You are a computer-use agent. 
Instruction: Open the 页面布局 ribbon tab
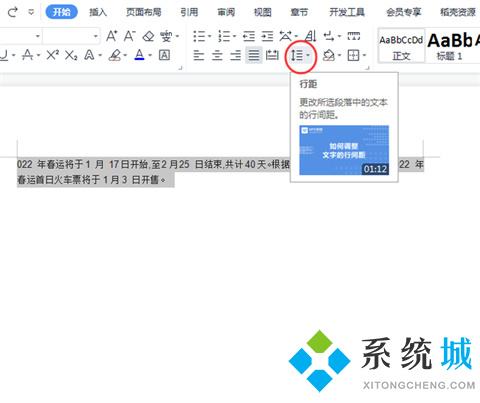pos(144,12)
